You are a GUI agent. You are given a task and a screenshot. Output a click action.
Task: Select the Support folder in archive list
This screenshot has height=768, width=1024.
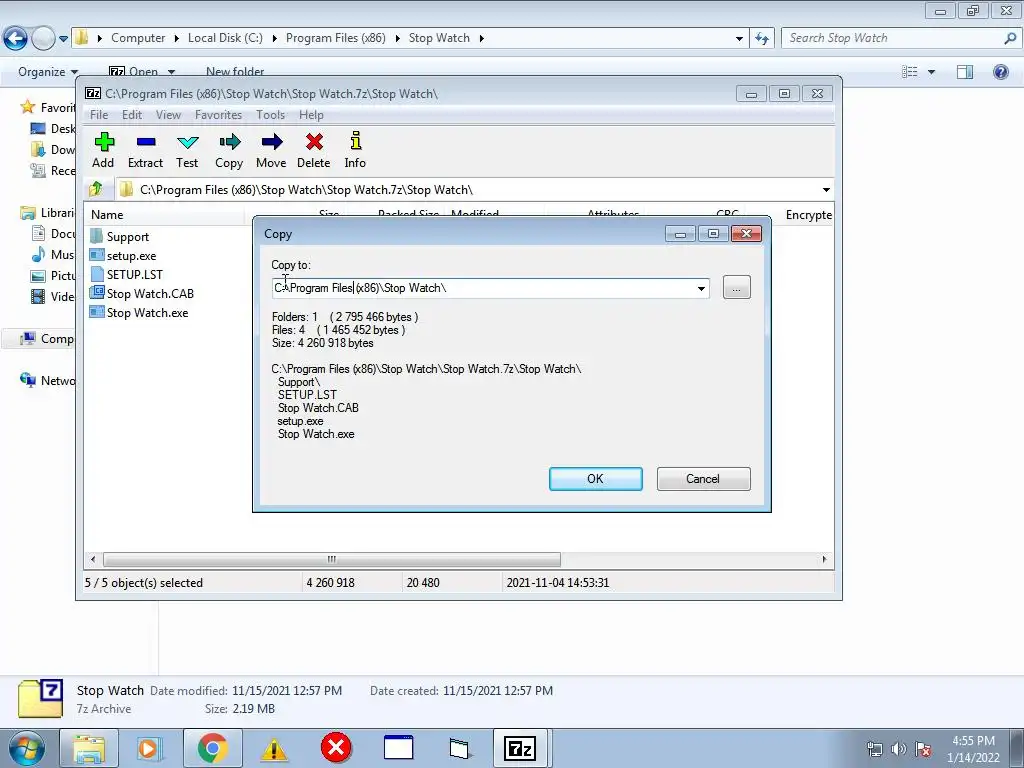coord(127,236)
